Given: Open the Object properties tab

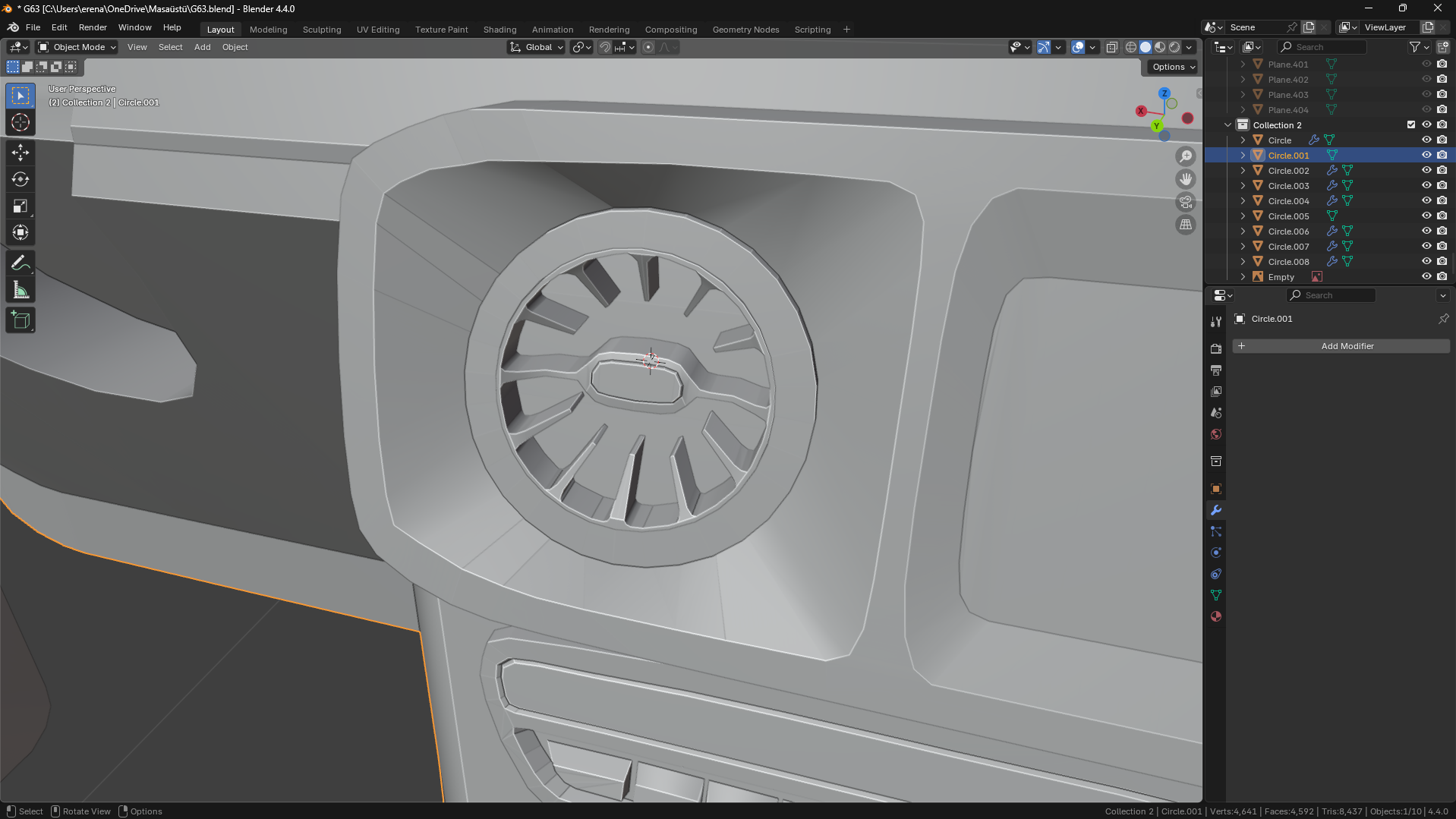Looking at the screenshot, I should 1216,489.
